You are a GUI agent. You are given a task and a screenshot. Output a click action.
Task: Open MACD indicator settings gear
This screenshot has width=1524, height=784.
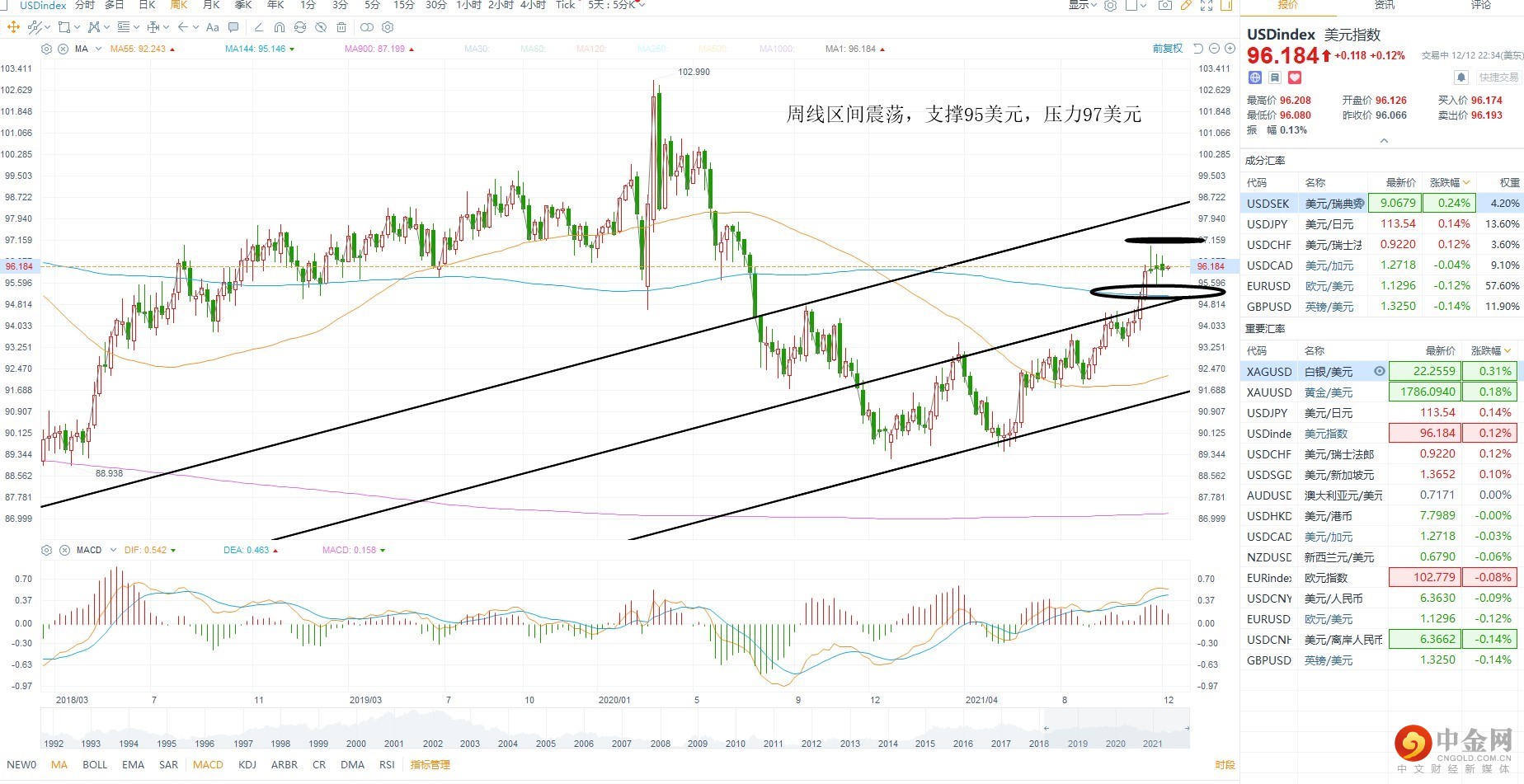pos(47,550)
